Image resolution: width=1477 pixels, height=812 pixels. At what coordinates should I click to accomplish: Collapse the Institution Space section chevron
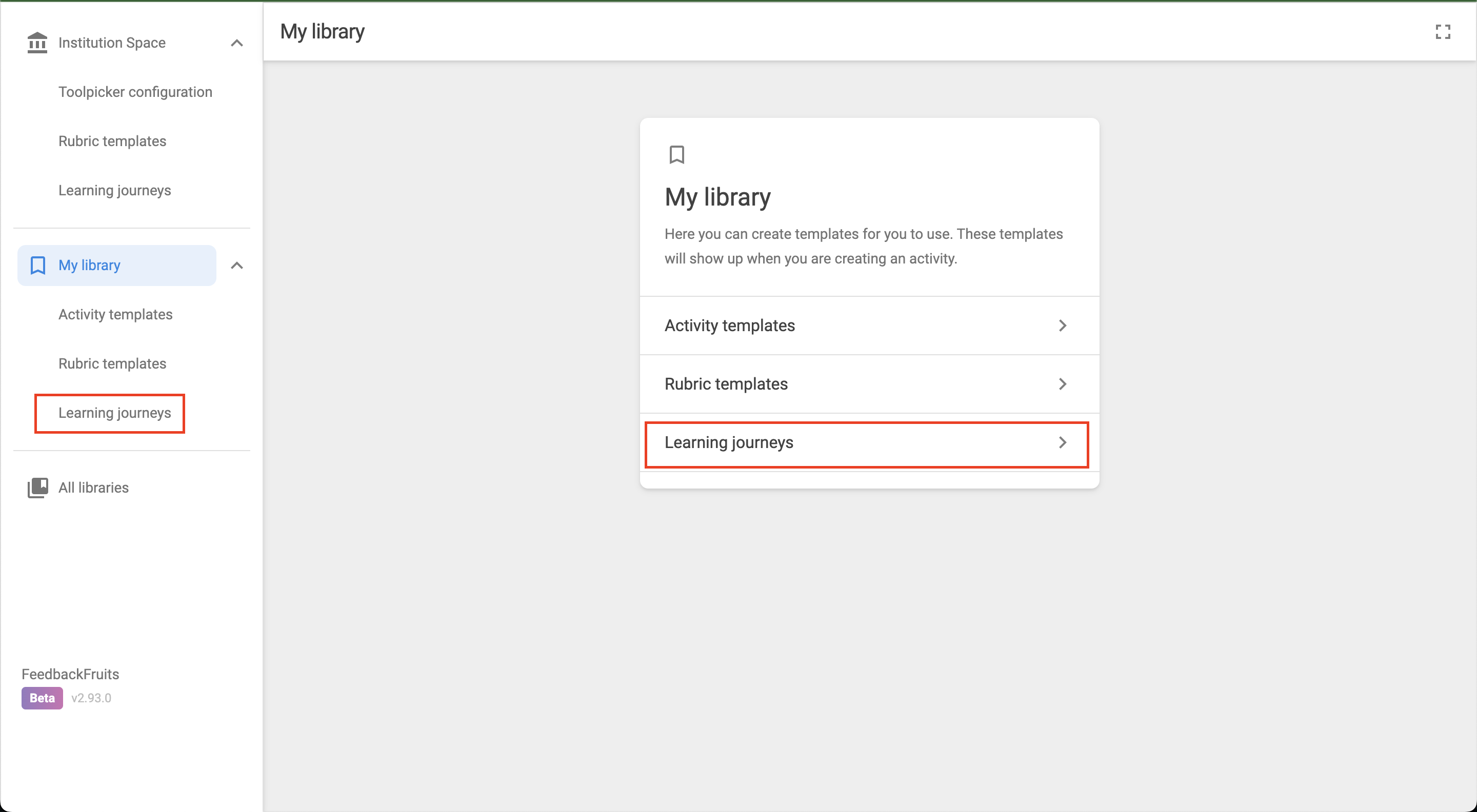pos(237,43)
